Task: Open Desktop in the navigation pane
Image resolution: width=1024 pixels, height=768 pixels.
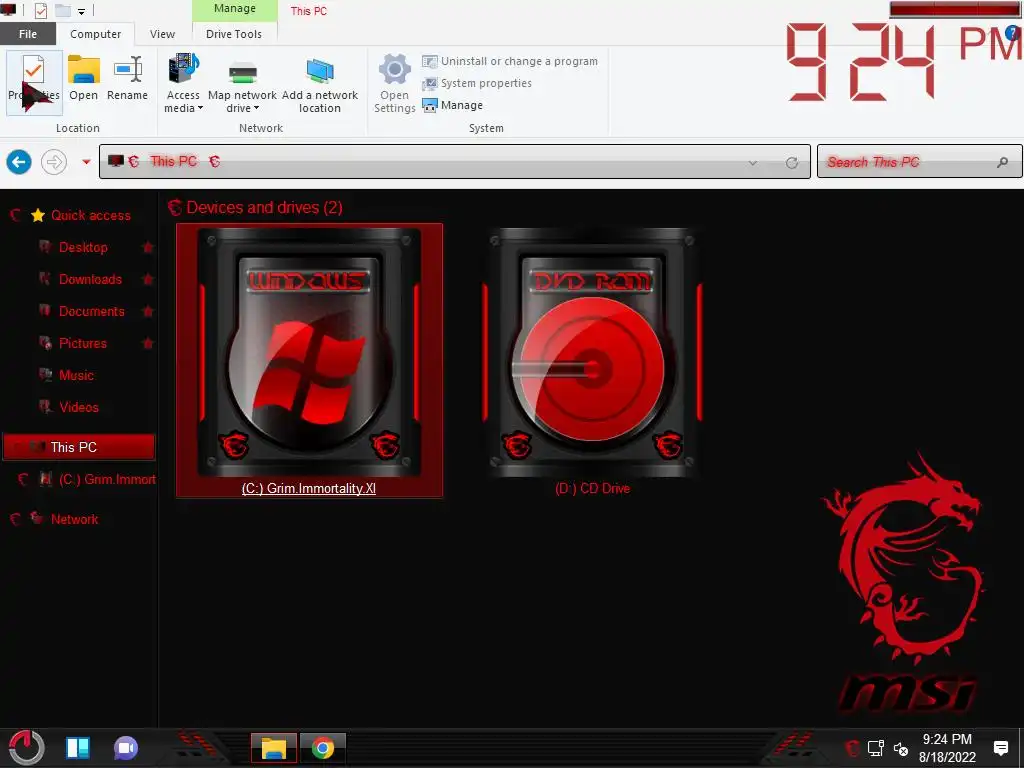Action: point(83,247)
